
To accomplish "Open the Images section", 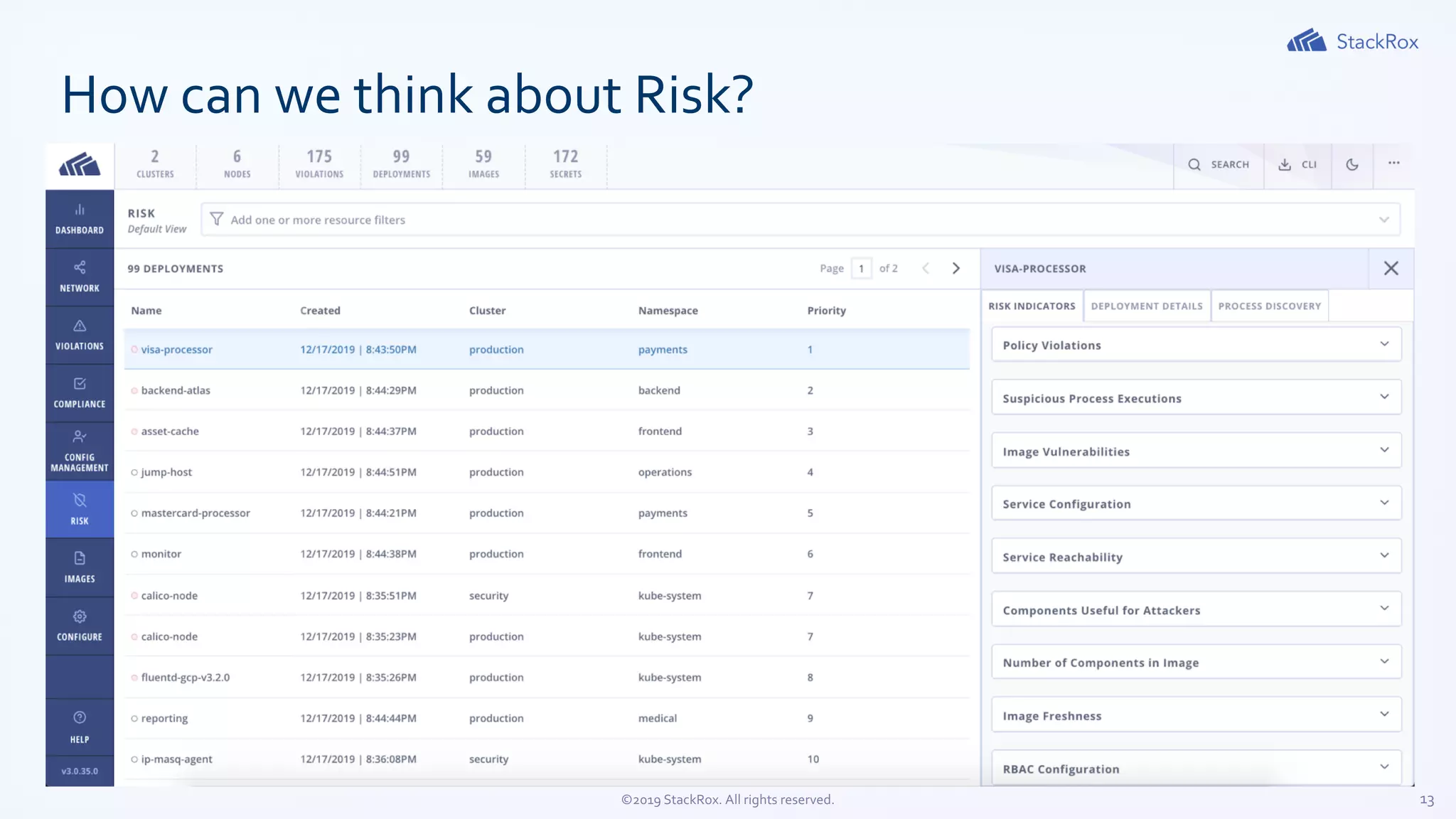I will click(x=80, y=567).
